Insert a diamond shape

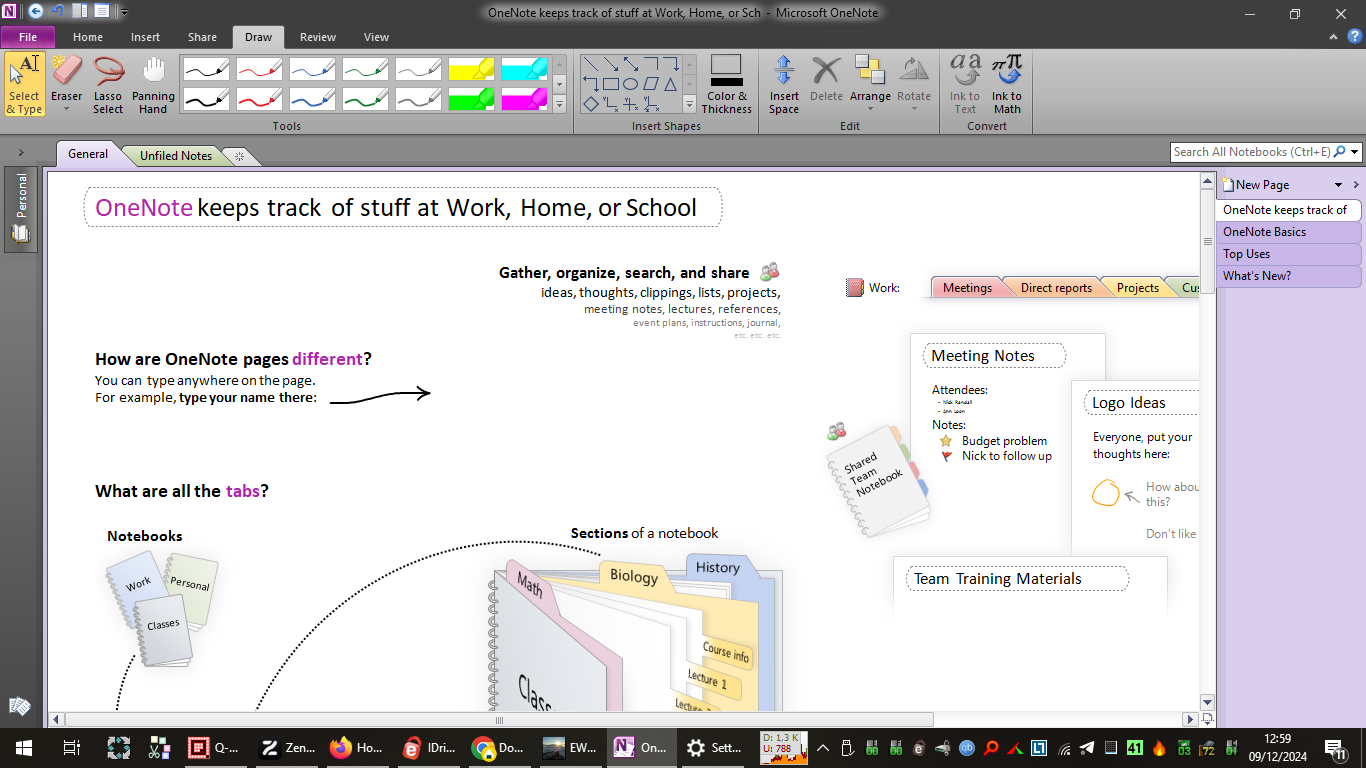pos(591,103)
